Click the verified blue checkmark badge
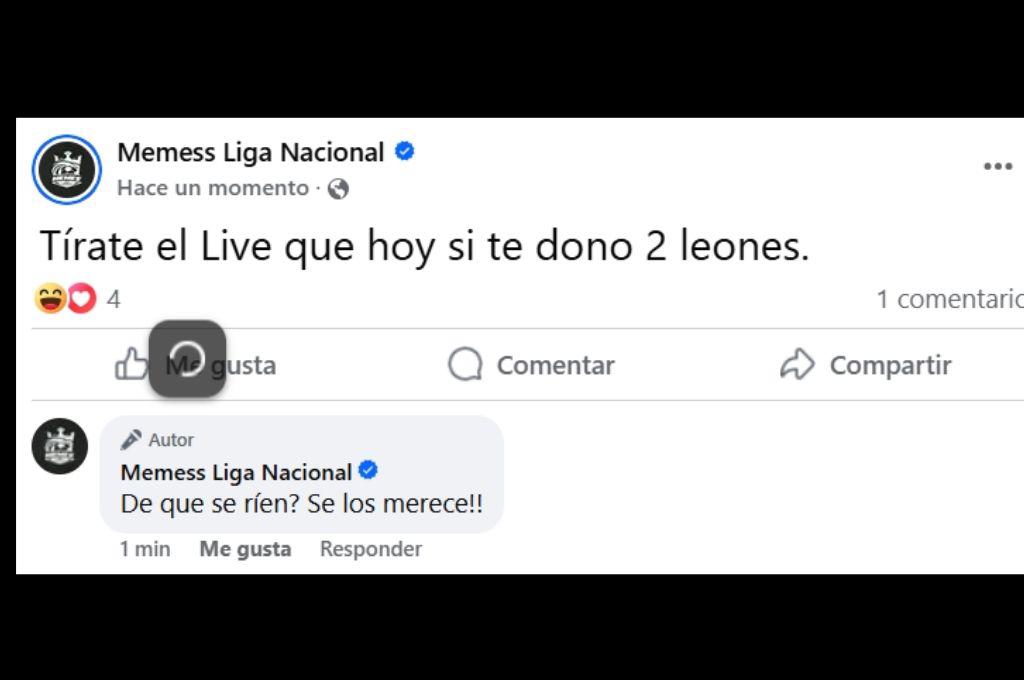 404,151
